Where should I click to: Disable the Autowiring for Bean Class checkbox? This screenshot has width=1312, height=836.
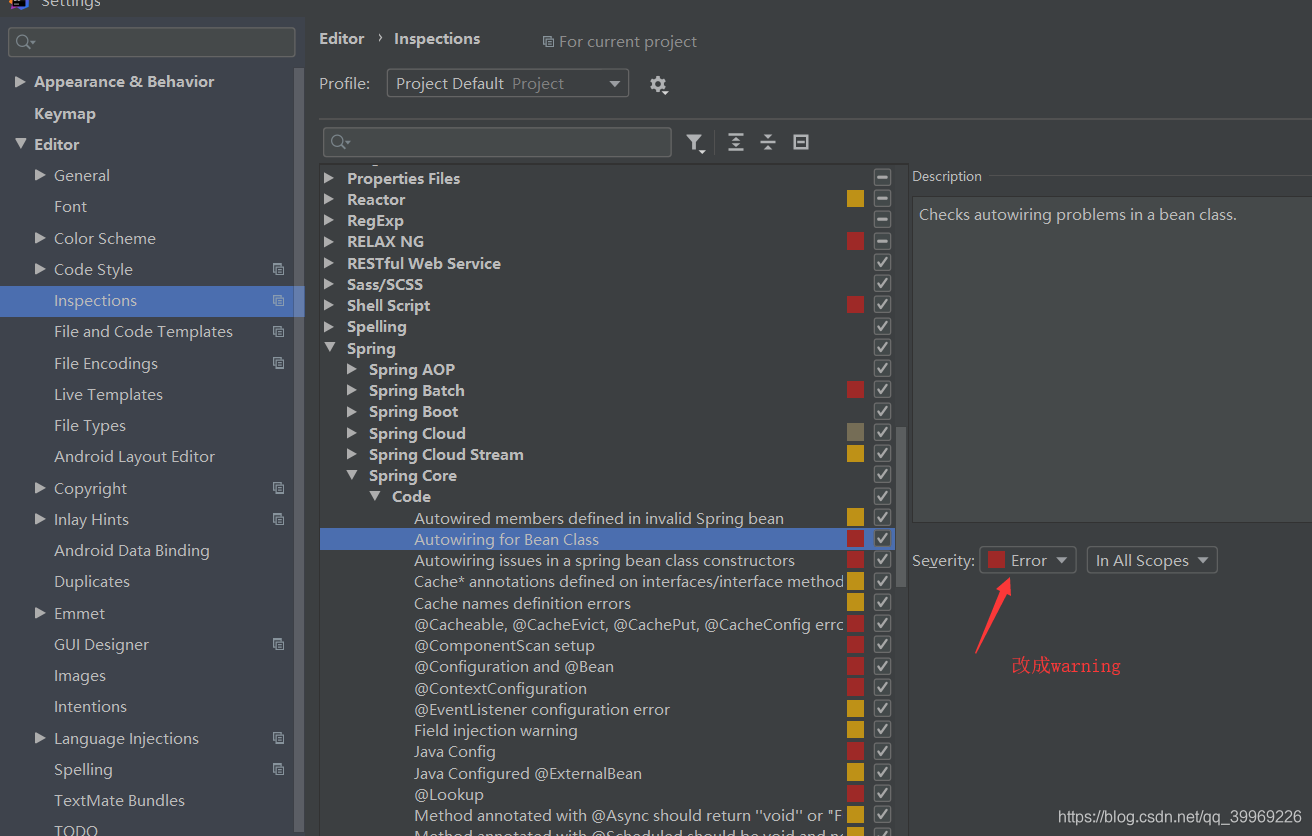pyautogui.click(x=882, y=538)
